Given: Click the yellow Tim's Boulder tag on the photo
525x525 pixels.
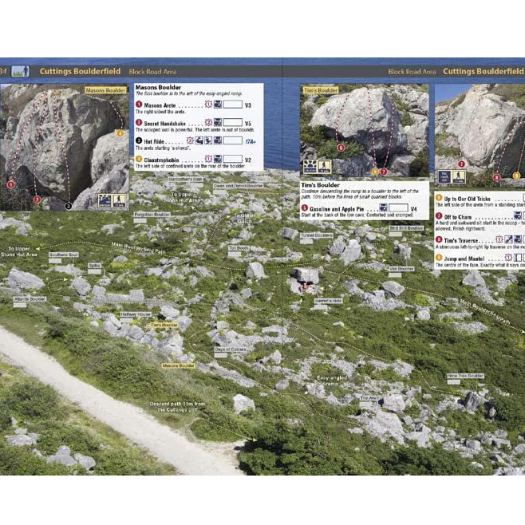Looking at the screenshot, I should click(x=320, y=90).
